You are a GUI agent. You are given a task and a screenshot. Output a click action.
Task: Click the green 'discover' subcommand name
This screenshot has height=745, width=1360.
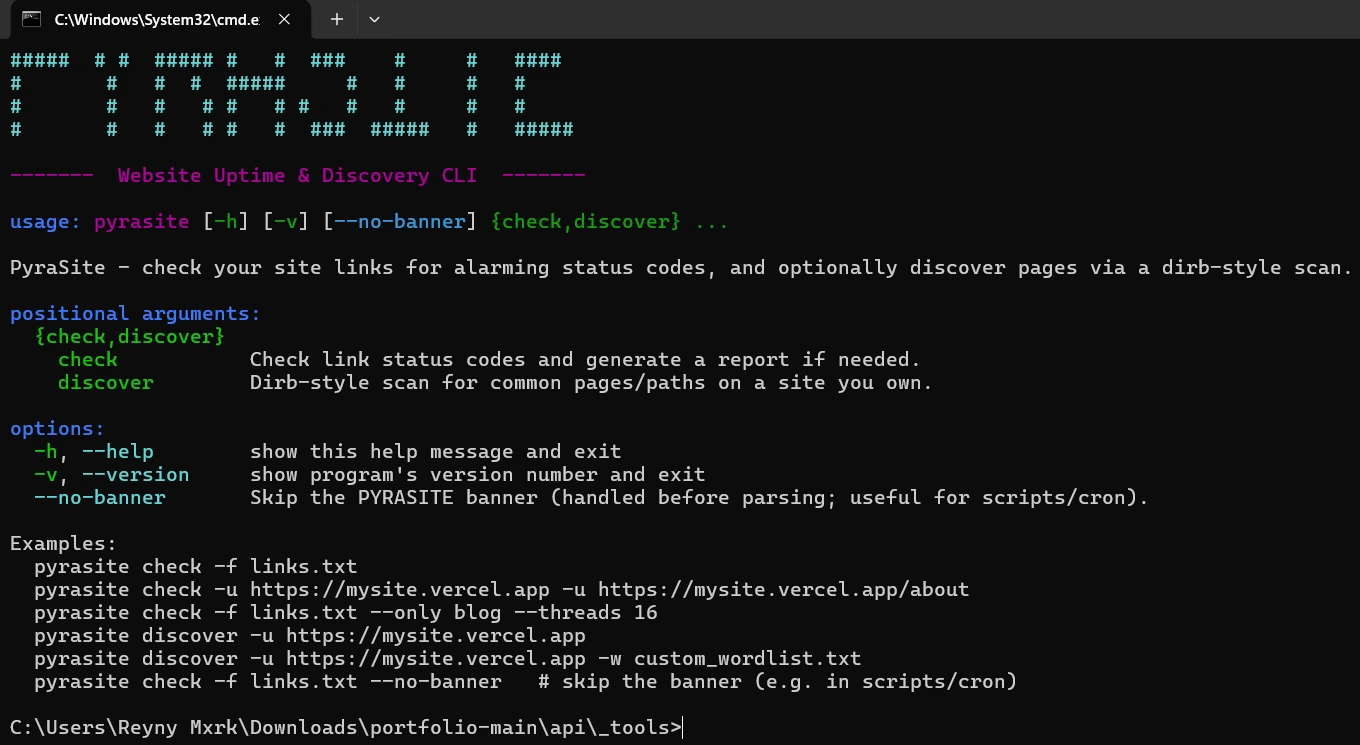[106, 382]
